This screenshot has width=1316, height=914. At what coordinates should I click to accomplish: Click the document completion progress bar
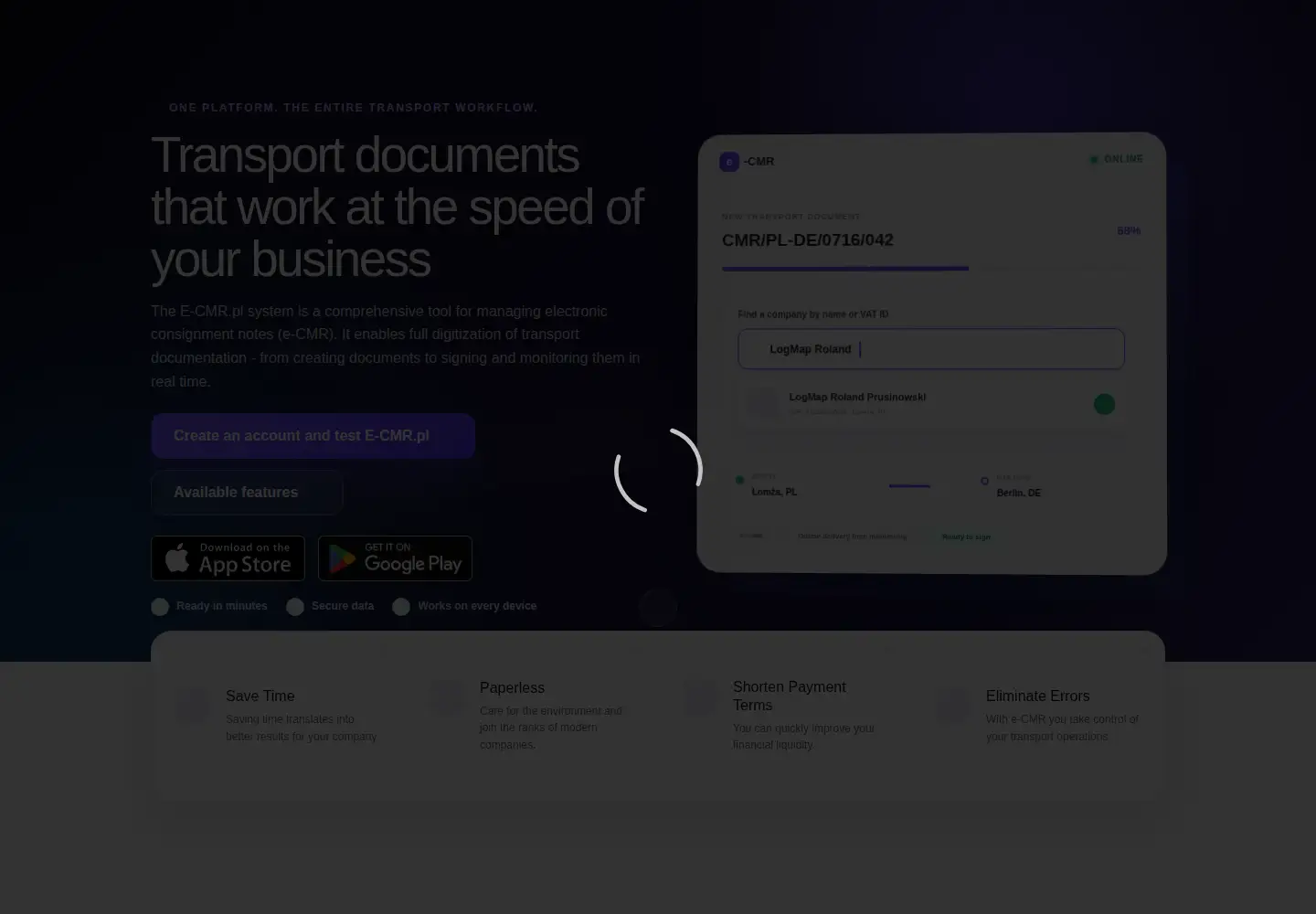coord(931,269)
